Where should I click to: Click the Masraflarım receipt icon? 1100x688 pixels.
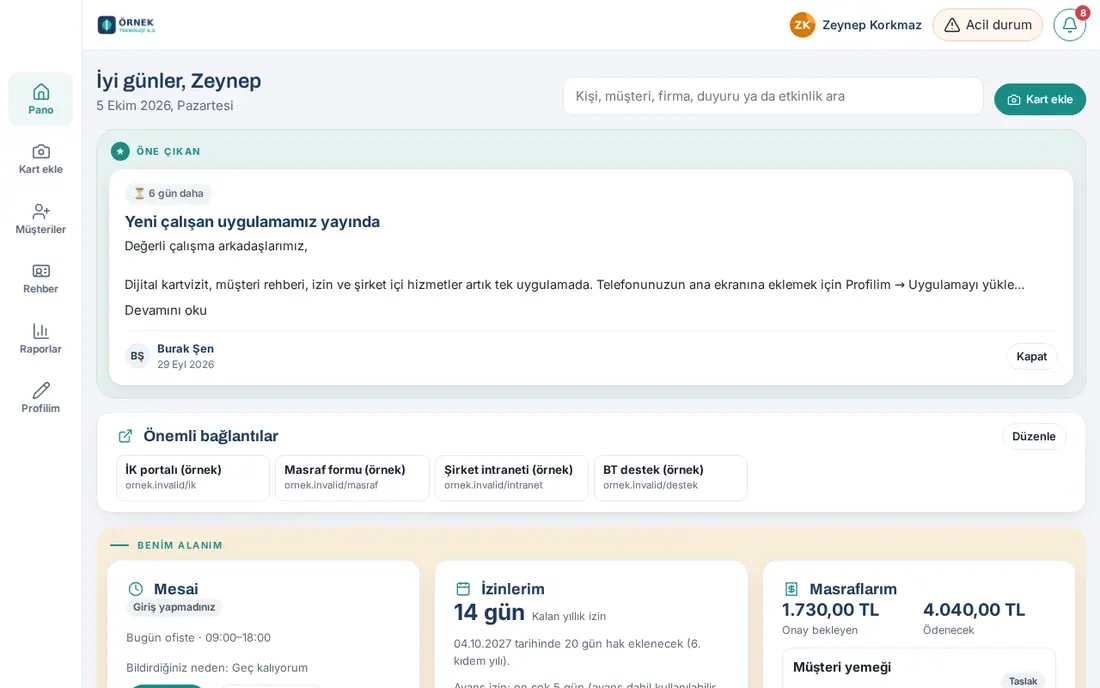791,589
